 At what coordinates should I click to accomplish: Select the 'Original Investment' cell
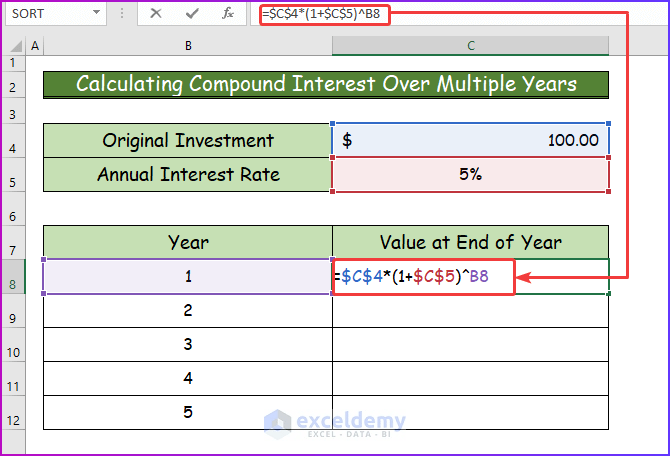pyautogui.click(x=188, y=141)
